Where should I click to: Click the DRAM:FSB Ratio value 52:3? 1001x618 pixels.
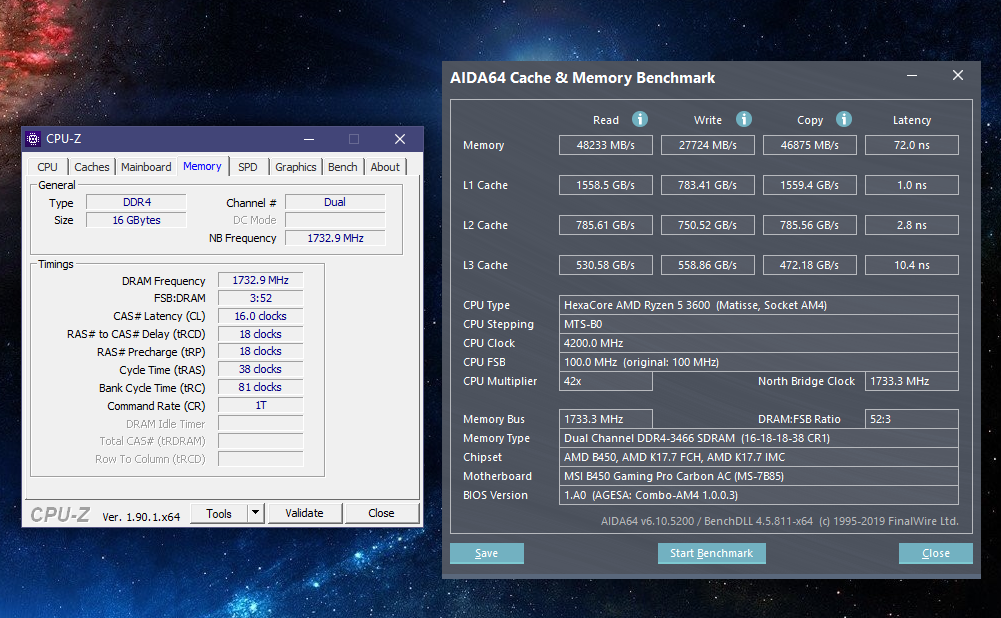coord(912,419)
